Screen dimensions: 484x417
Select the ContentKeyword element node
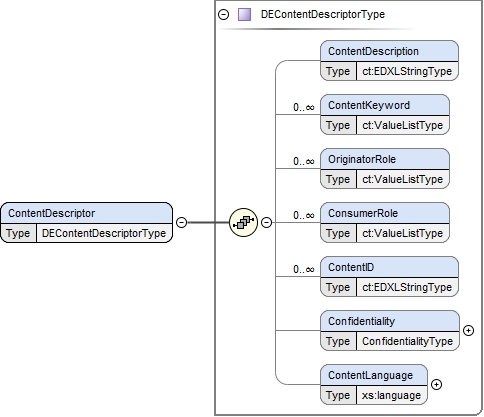pos(385,115)
